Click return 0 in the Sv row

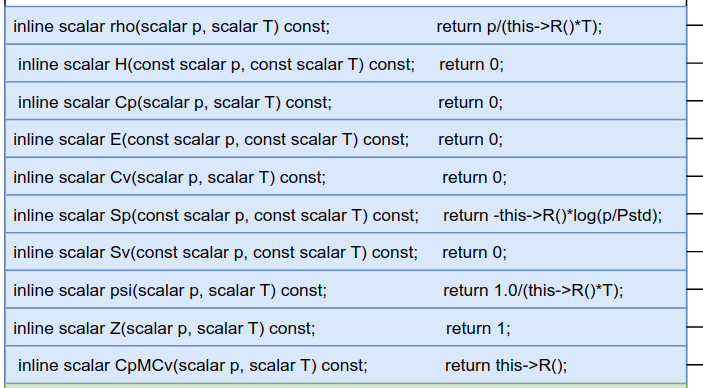point(474,253)
